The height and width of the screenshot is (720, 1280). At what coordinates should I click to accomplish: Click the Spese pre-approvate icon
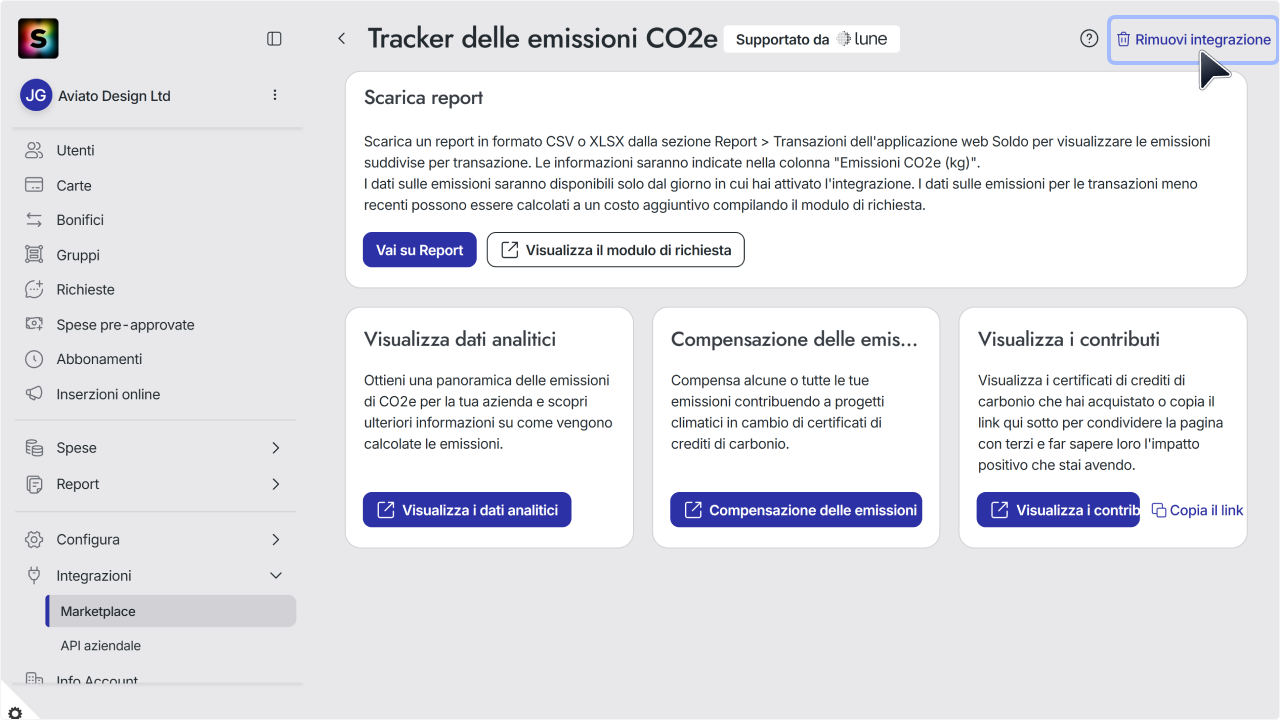(34, 324)
